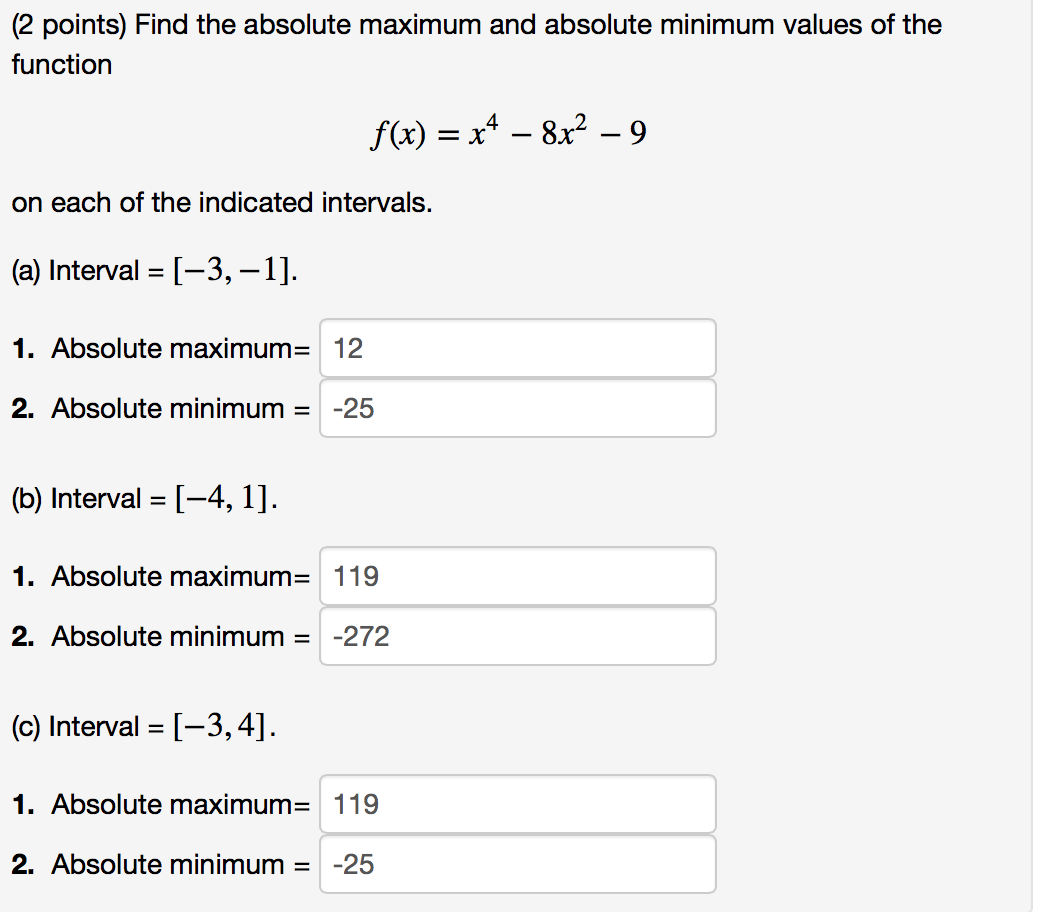1042x912 pixels.
Task: Click inside the maximum box below interval [-4,1] heading
Action: [x=516, y=576]
